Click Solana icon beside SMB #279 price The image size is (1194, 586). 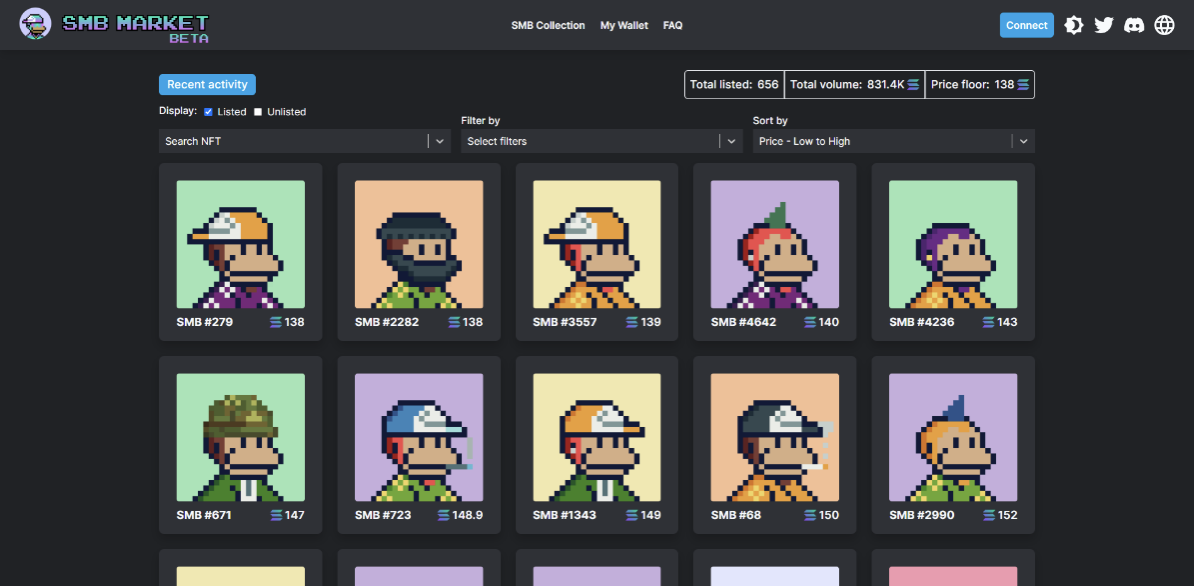point(276,322)
